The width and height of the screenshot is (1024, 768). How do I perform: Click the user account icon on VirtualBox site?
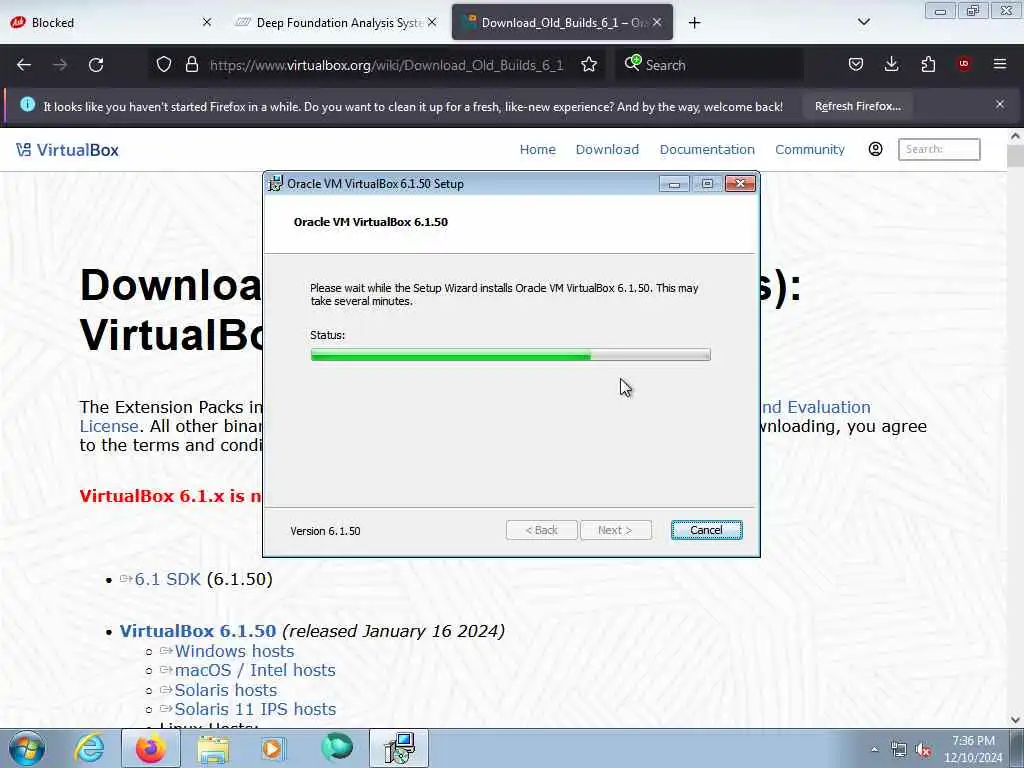875,149
